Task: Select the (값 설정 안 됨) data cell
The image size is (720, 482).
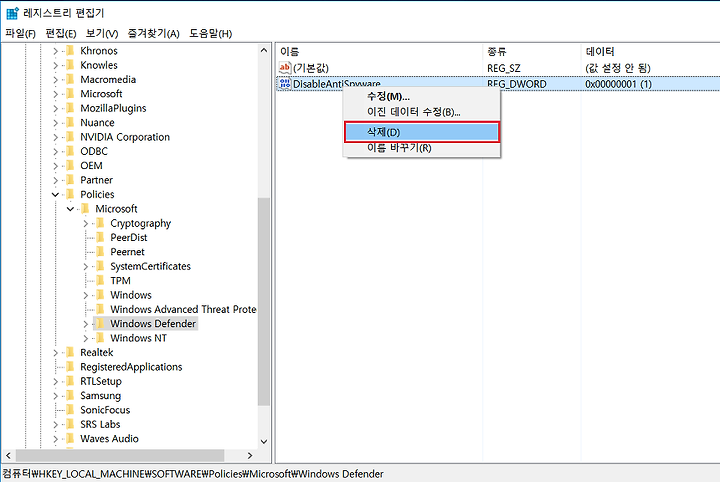Action: (x=618, y=68)
